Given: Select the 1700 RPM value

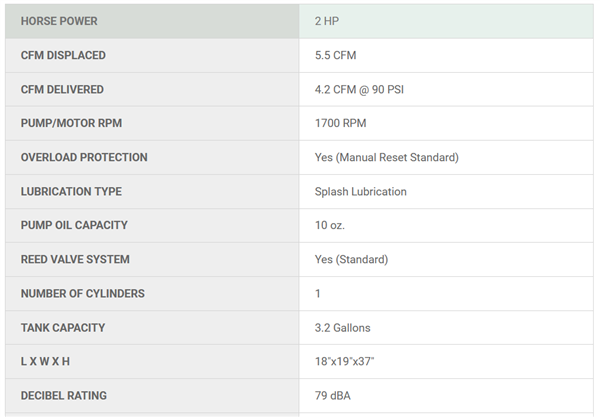Looking at the screenshot, I should pos(341,123).
